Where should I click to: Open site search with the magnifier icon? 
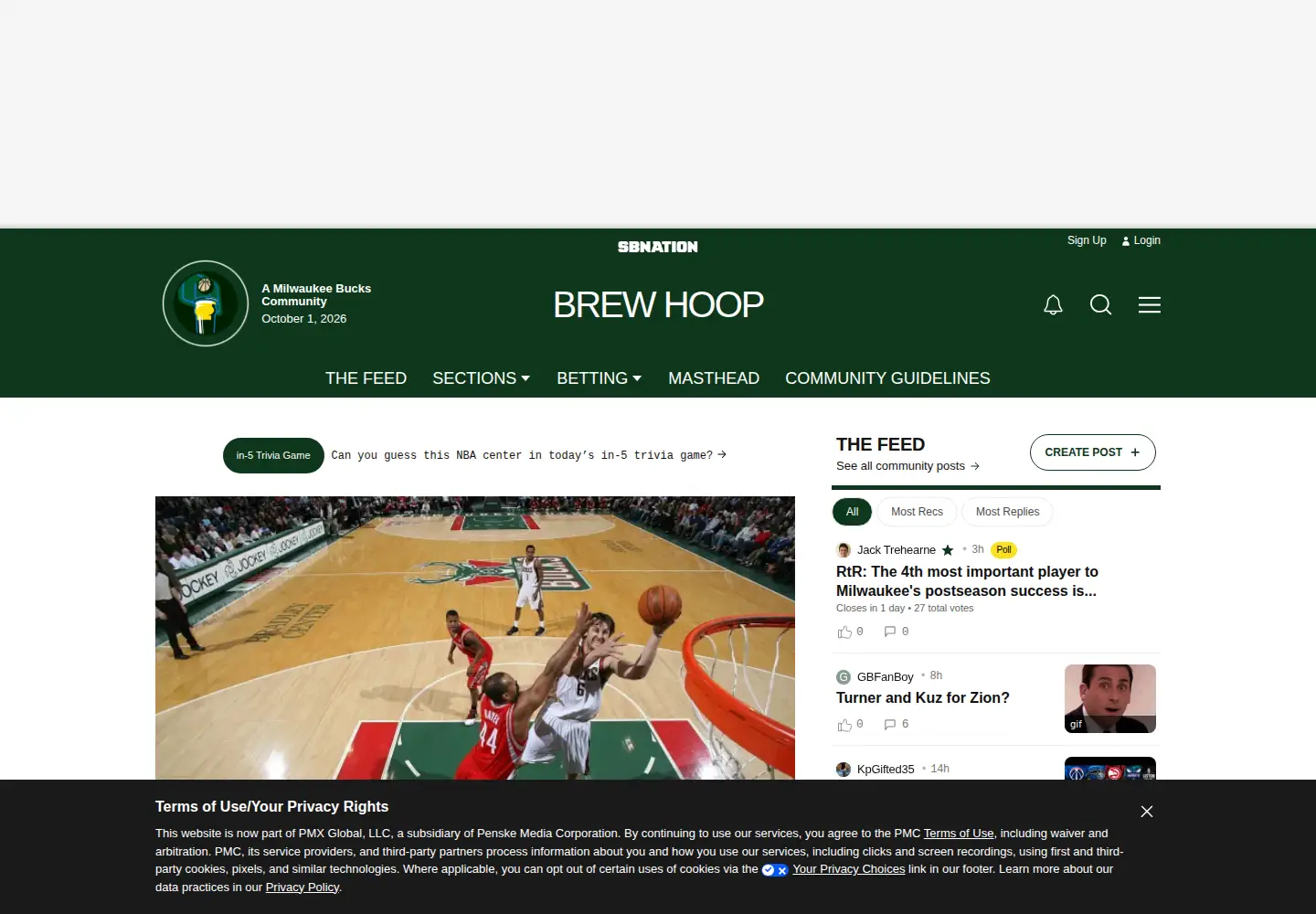coord(1100,304)
